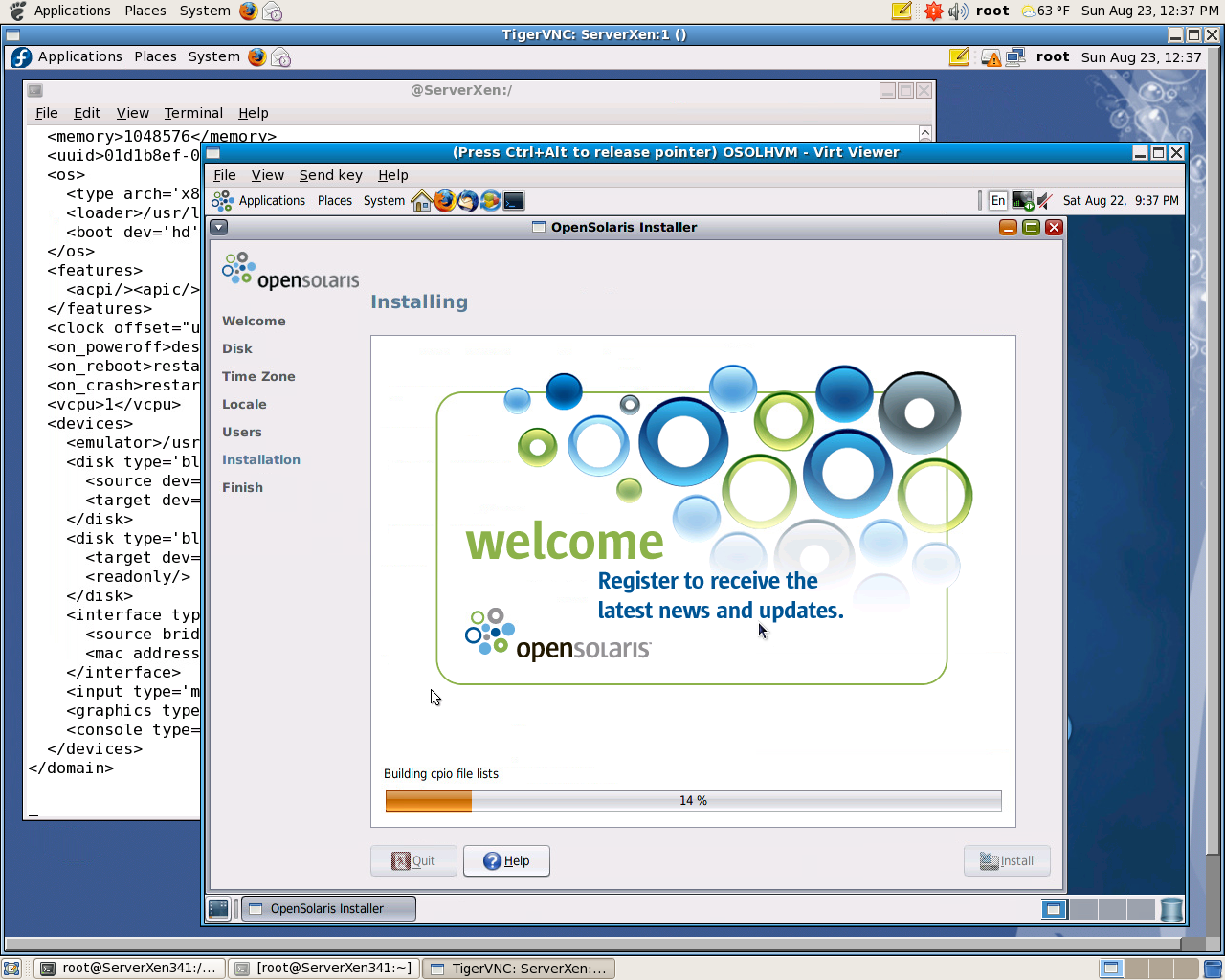
Task: Switch to the first guest workspace
Action: 1054,909
